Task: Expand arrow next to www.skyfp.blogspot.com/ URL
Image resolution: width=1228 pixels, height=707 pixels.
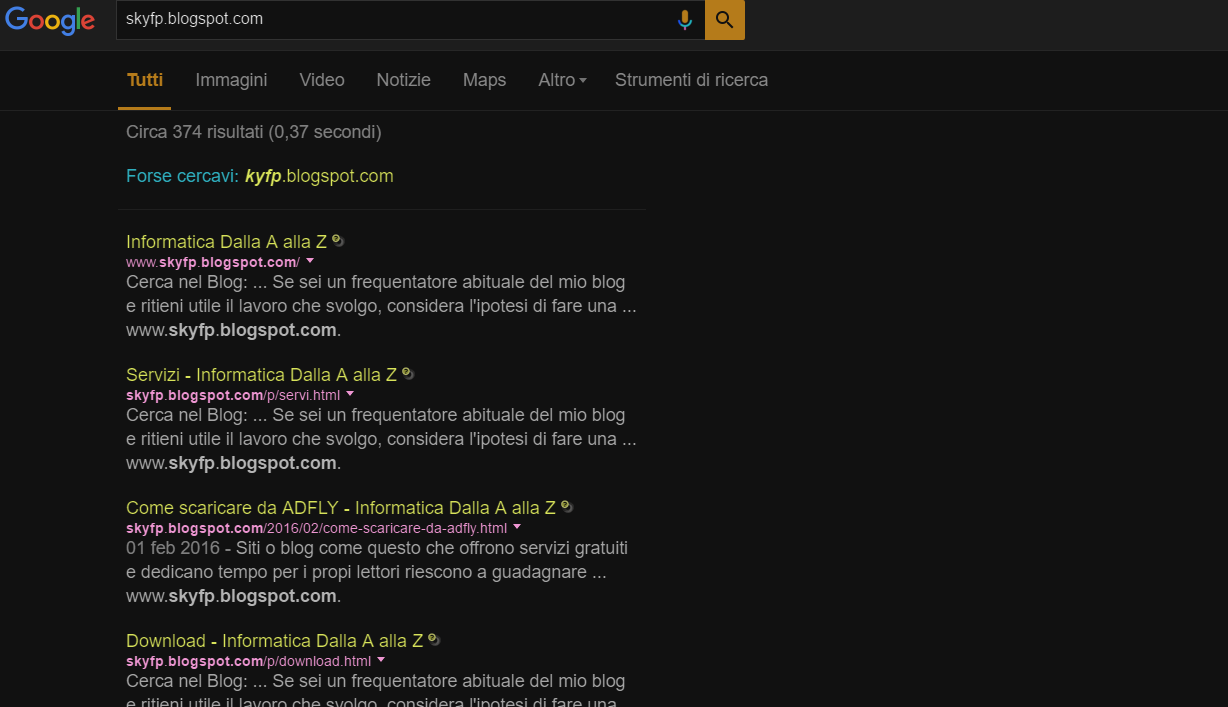Action: point(310,261)
